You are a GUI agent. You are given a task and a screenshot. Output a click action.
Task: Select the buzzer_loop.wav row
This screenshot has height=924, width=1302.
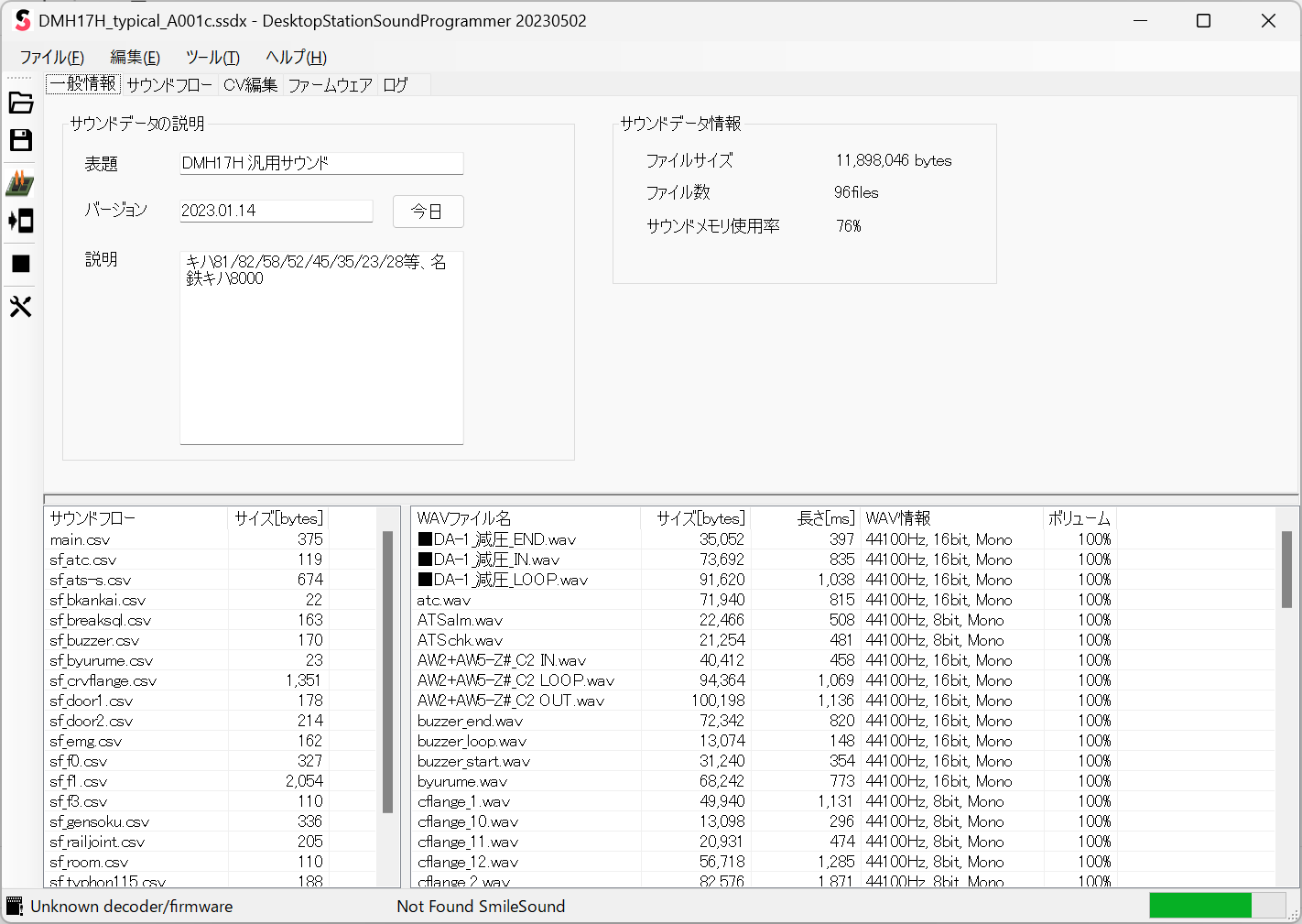[472, 742]
